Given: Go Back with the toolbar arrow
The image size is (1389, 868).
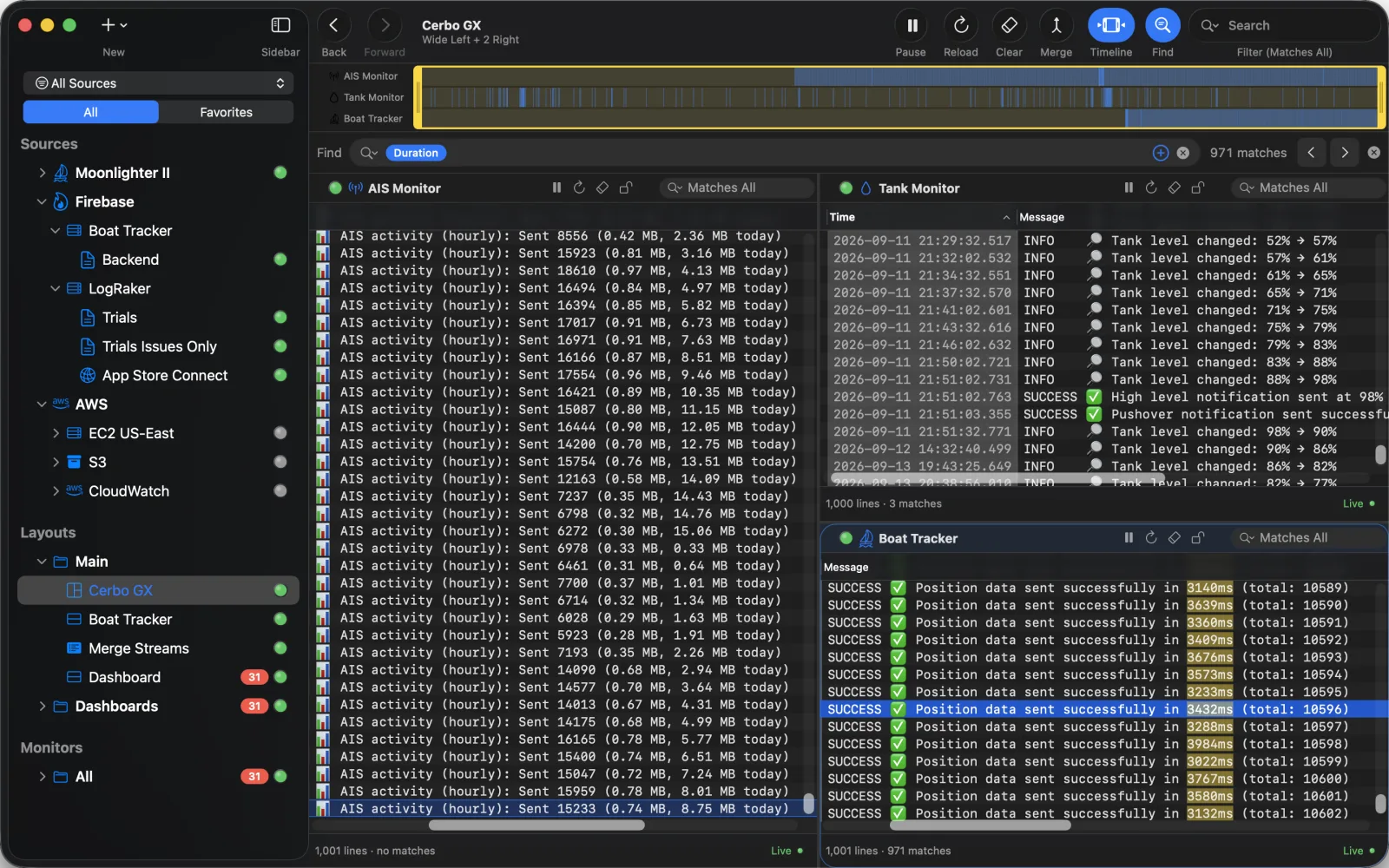Looking at the screenshot, I should (334, 26).
